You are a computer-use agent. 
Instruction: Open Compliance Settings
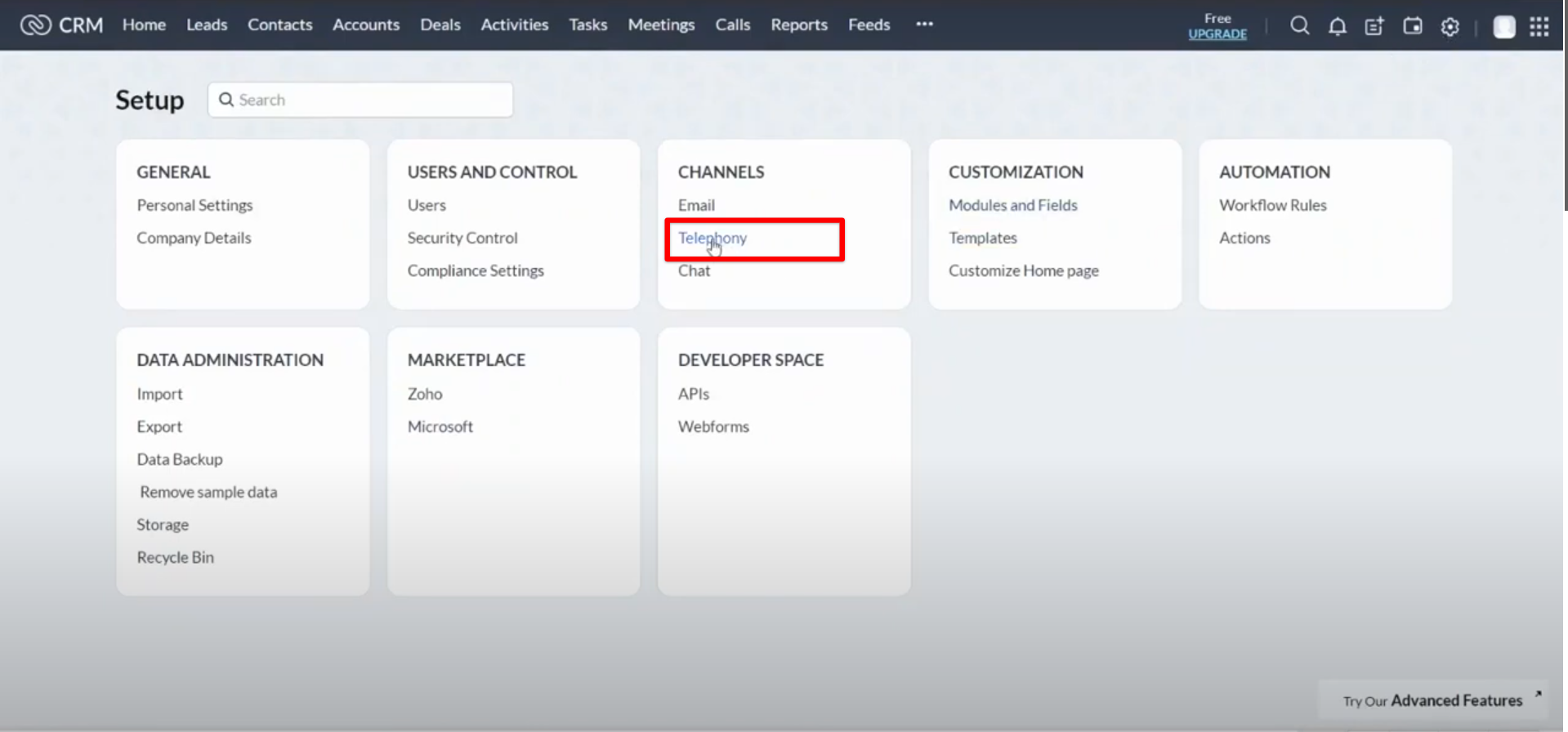[x=476, y=270]
